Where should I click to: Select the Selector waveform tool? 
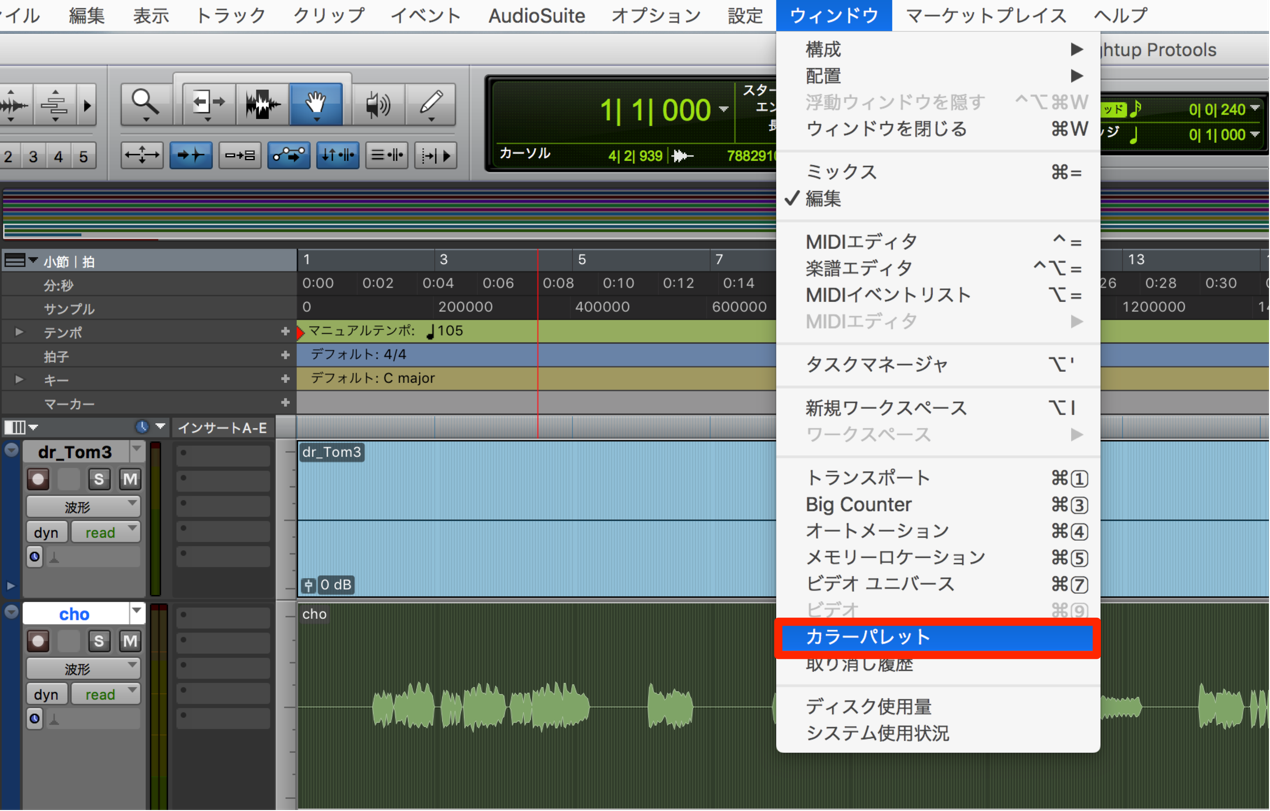coord(263,104)
